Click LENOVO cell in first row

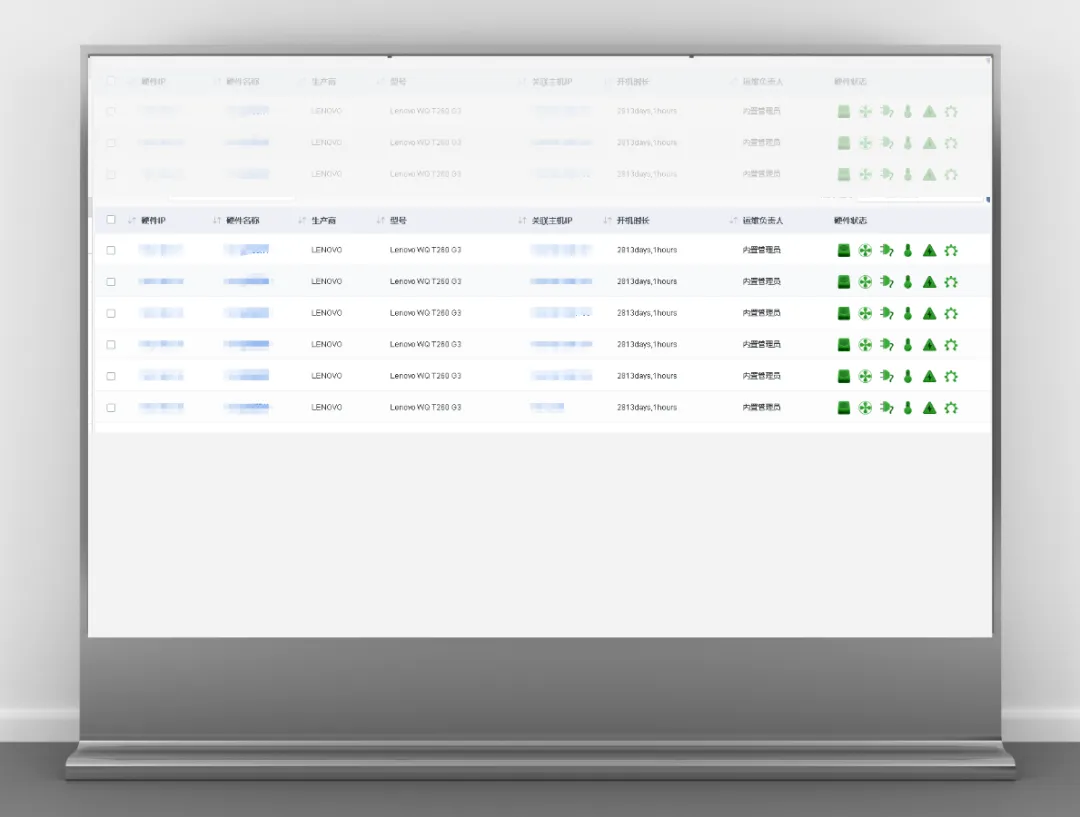coord(326,250)
